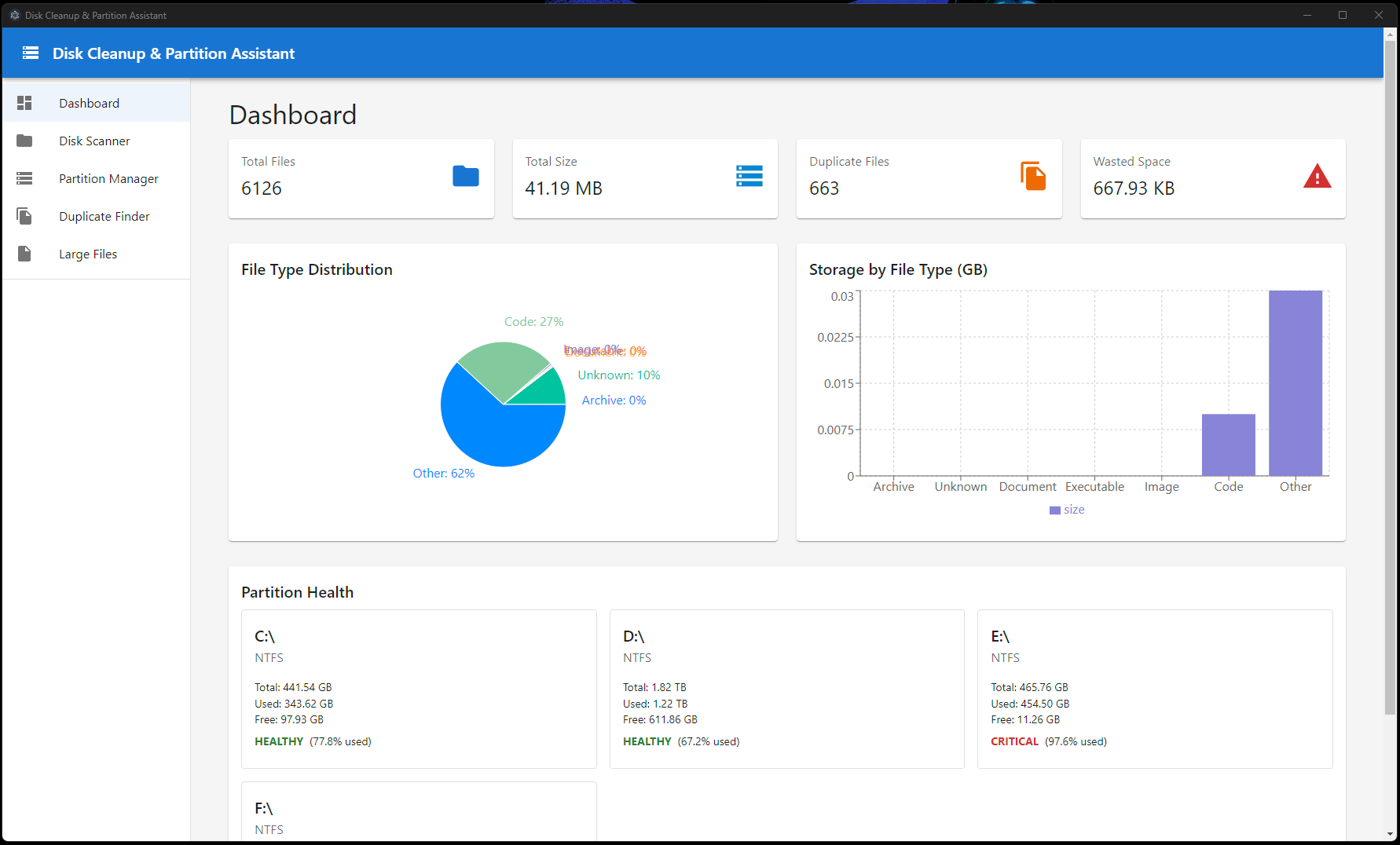Open the hamburger navigation menu in the header
Viewport: 1400px width, 845px height.
click(x=29, y=53)
